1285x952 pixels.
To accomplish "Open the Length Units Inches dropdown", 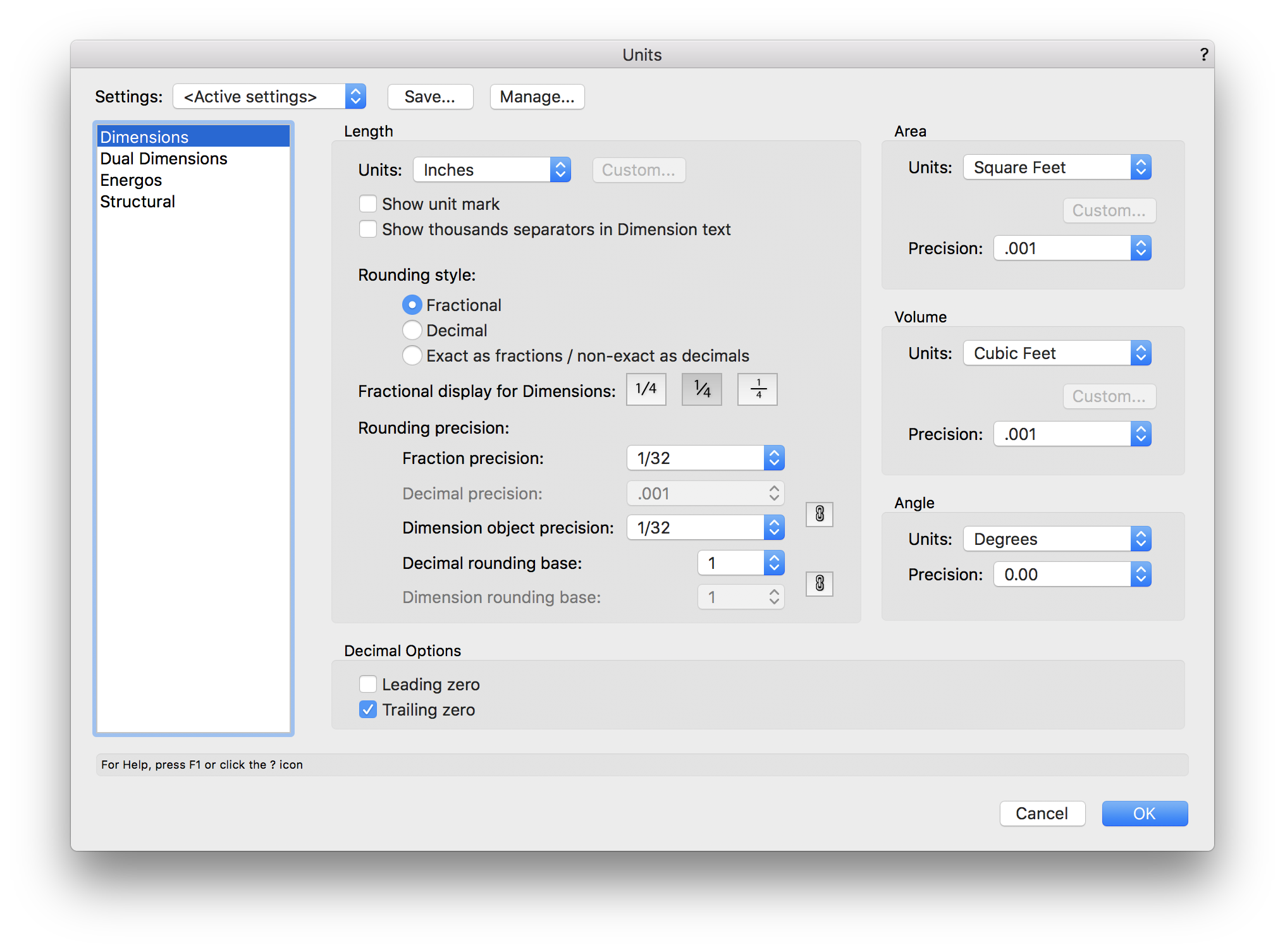I will [492, 169].
